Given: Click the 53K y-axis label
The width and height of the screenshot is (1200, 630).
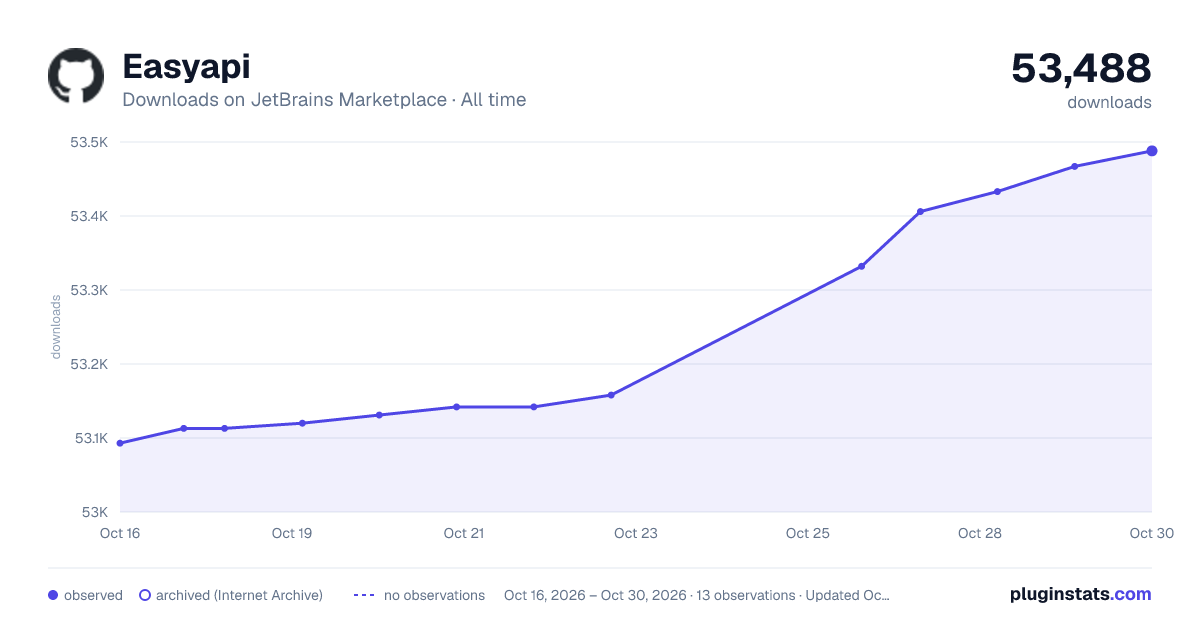Looking at the screenshot, I should 94,512.
